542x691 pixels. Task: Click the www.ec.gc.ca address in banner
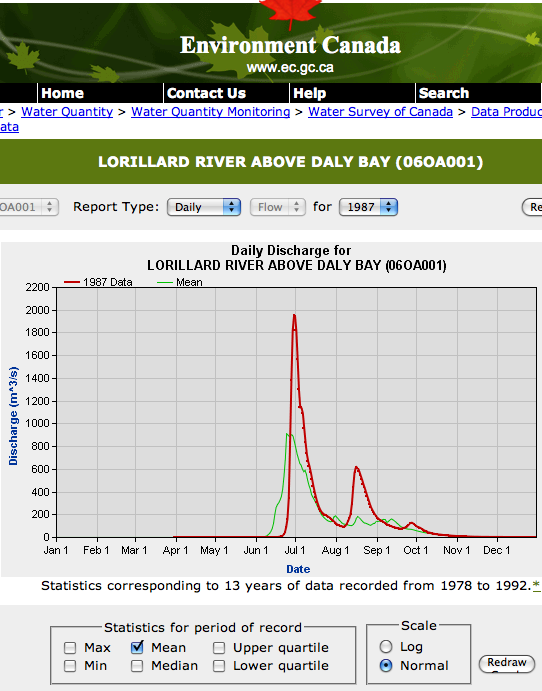click(x=290, y=68)
